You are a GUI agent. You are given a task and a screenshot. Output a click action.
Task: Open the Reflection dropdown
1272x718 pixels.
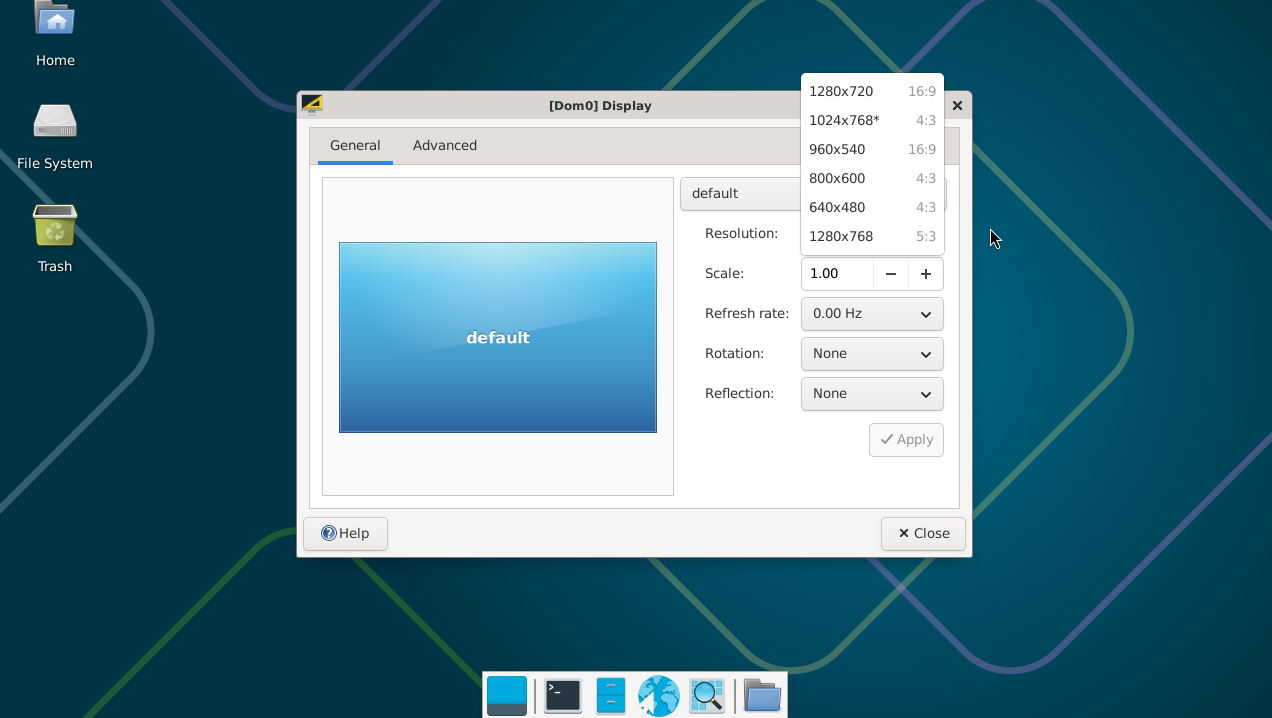click(871, 394)
